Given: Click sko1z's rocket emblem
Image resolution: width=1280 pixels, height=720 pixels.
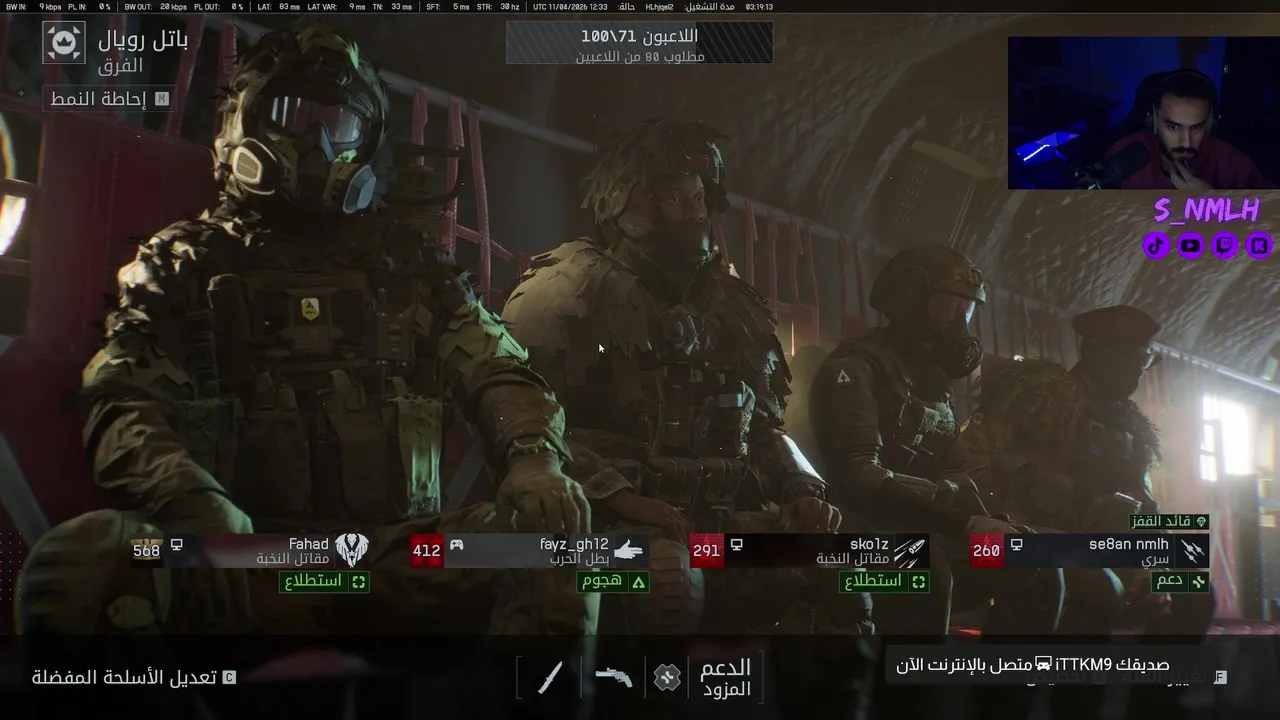Looking at the screenshot, I should coord(909,550).
